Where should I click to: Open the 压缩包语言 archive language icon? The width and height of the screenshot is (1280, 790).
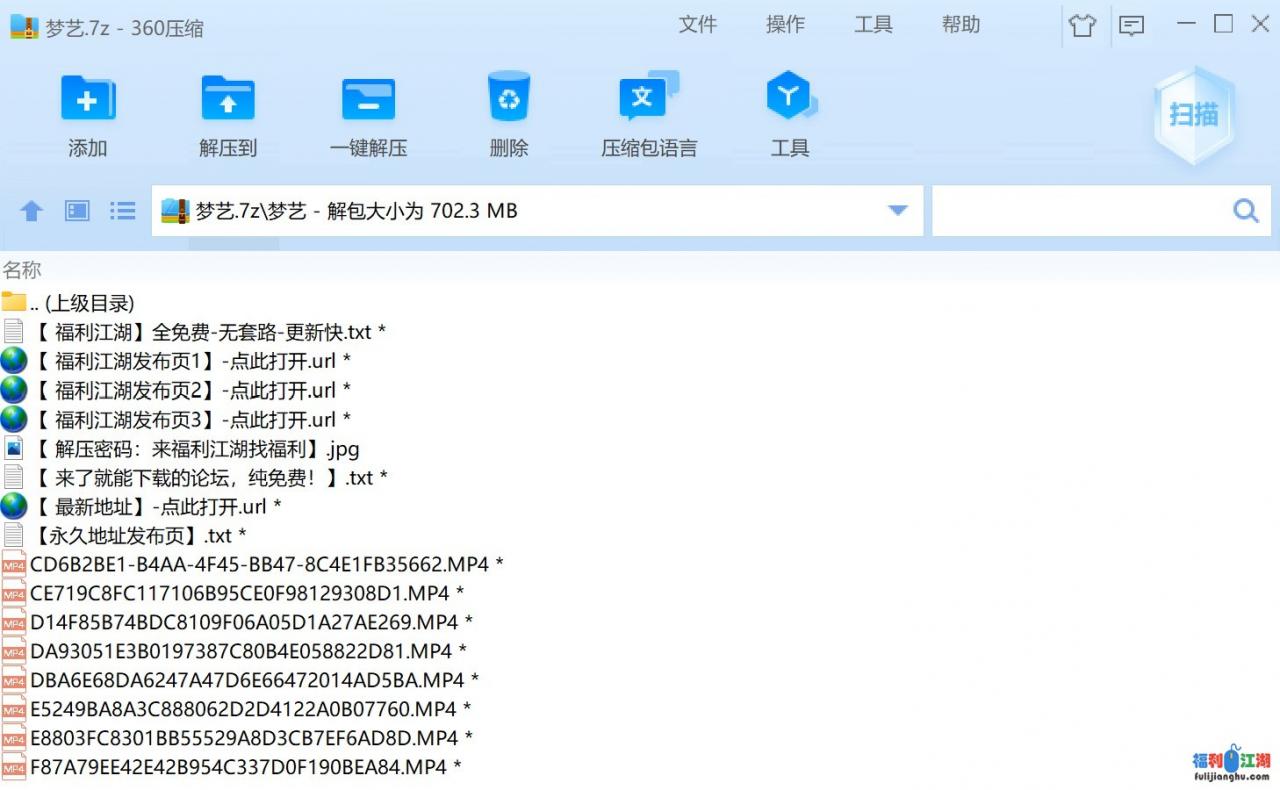click(x=648, y=100)
